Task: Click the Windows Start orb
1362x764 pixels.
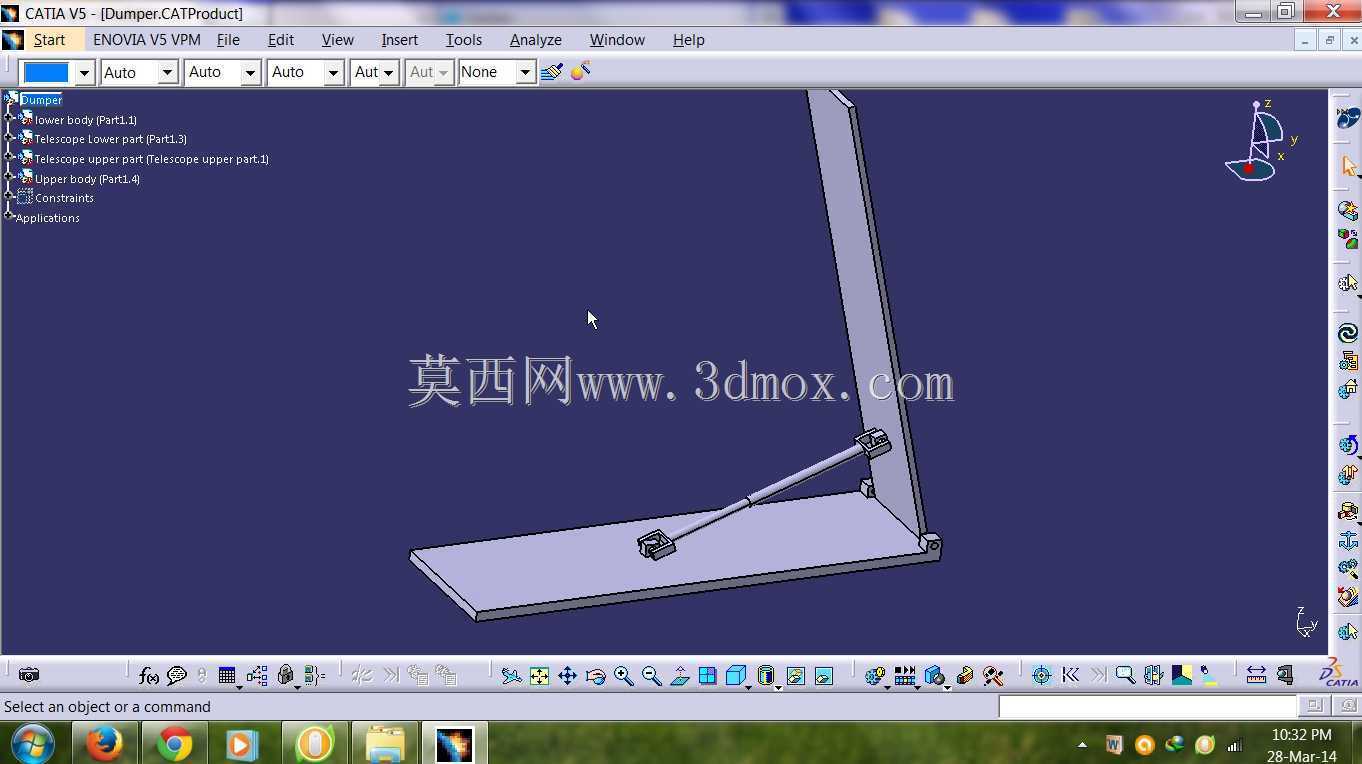Action: click(32, 744)
